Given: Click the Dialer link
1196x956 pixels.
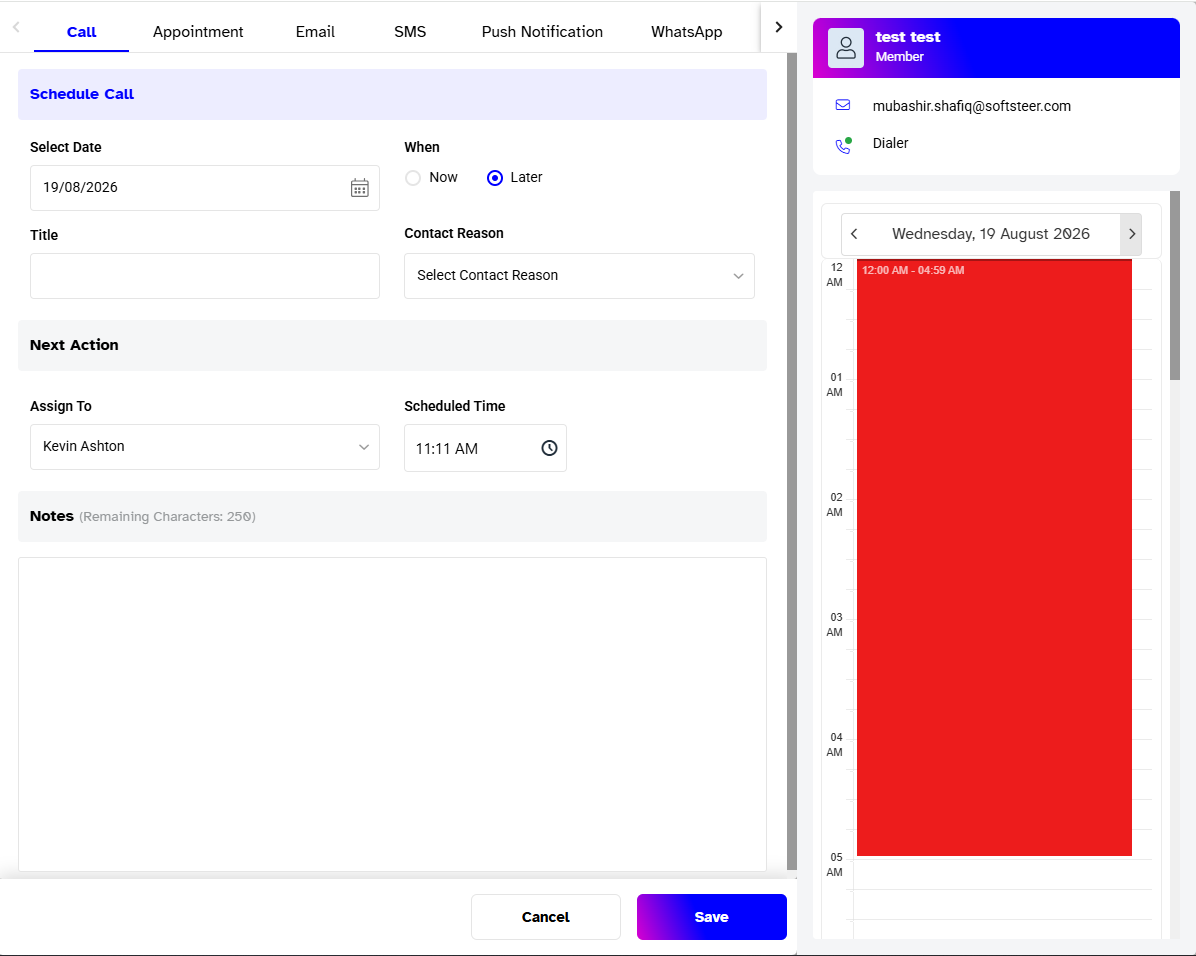Looking at the screenshot, I should coord(890,143).
